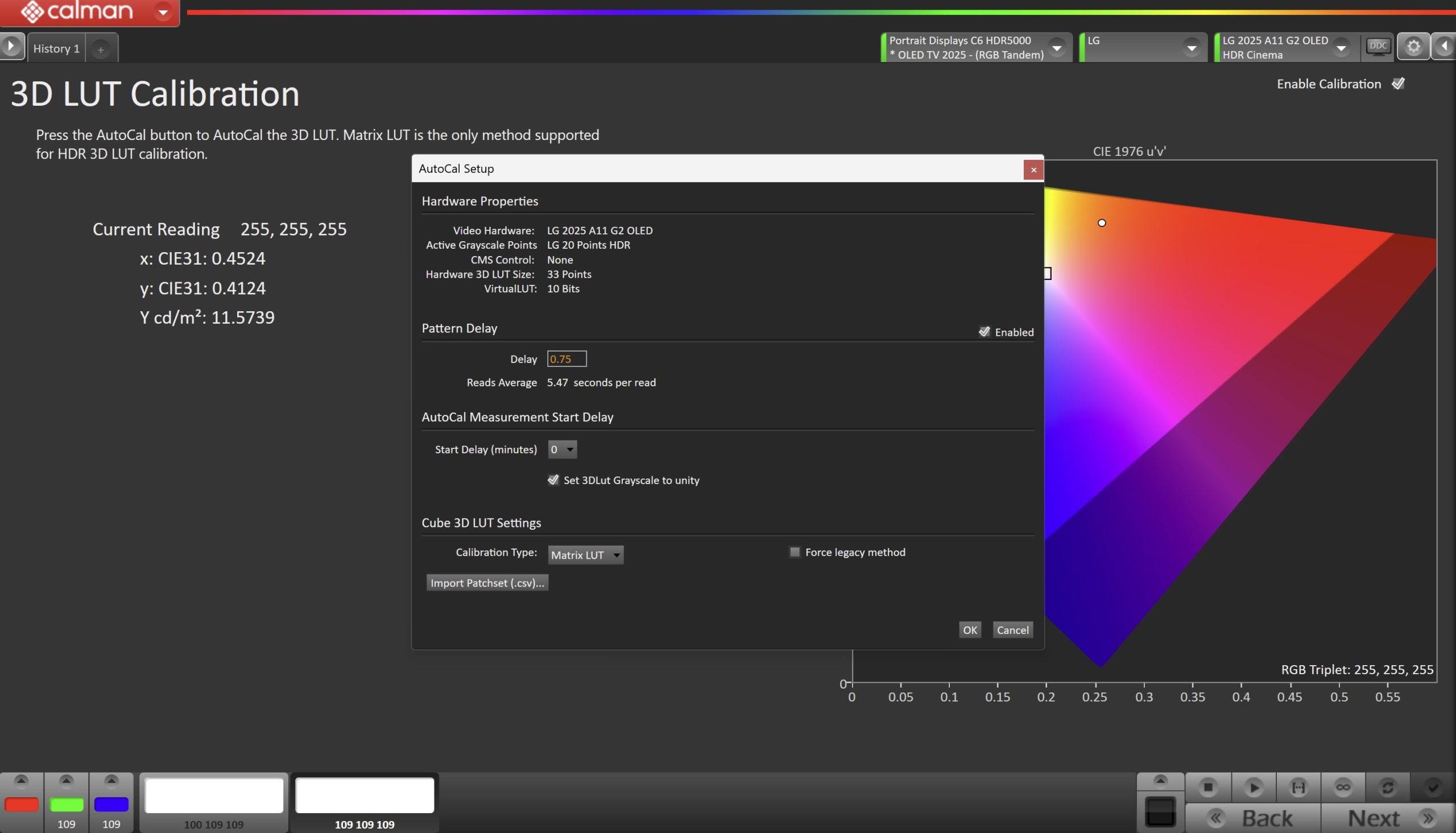Expand the pattern window up arrow
Screen dimensions: 1456x833
[1160, 780]
